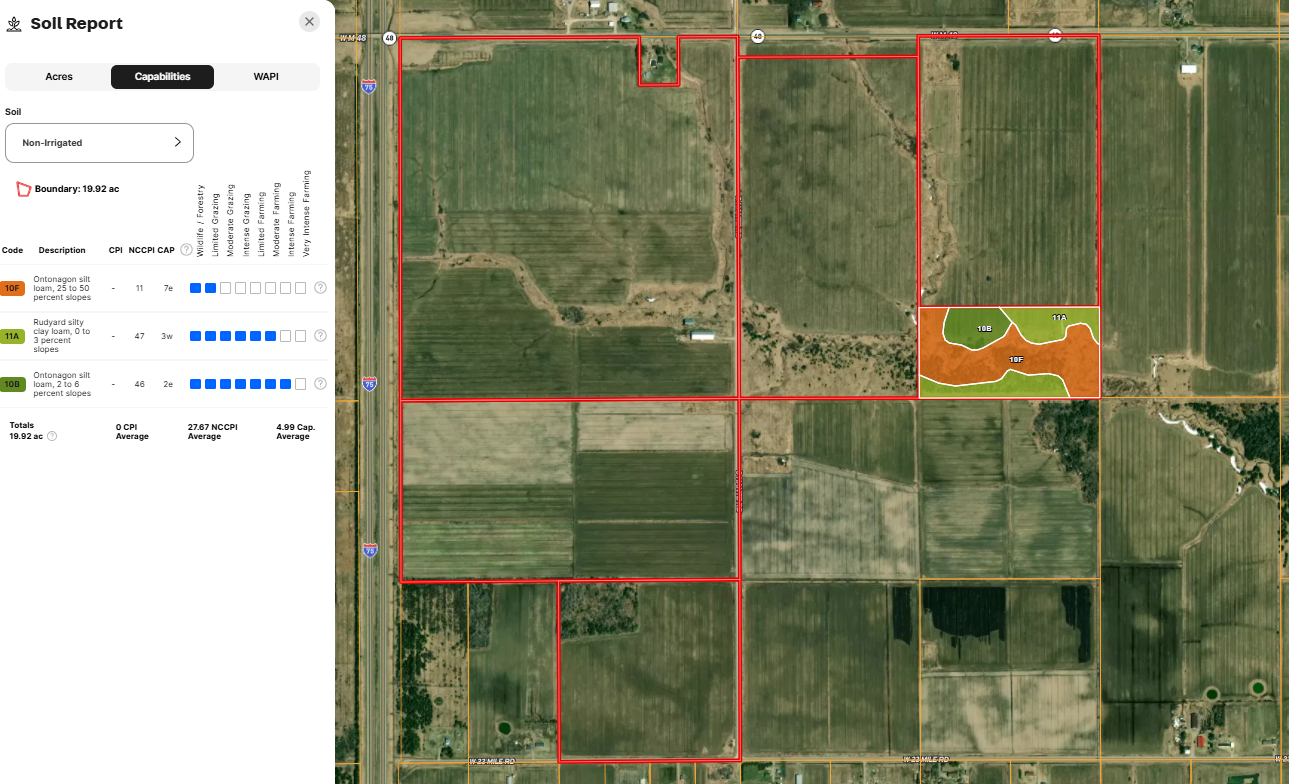Click Ontonagon silt loam 2 to 6 description
1289x784 pixels.
pos(62,384)
